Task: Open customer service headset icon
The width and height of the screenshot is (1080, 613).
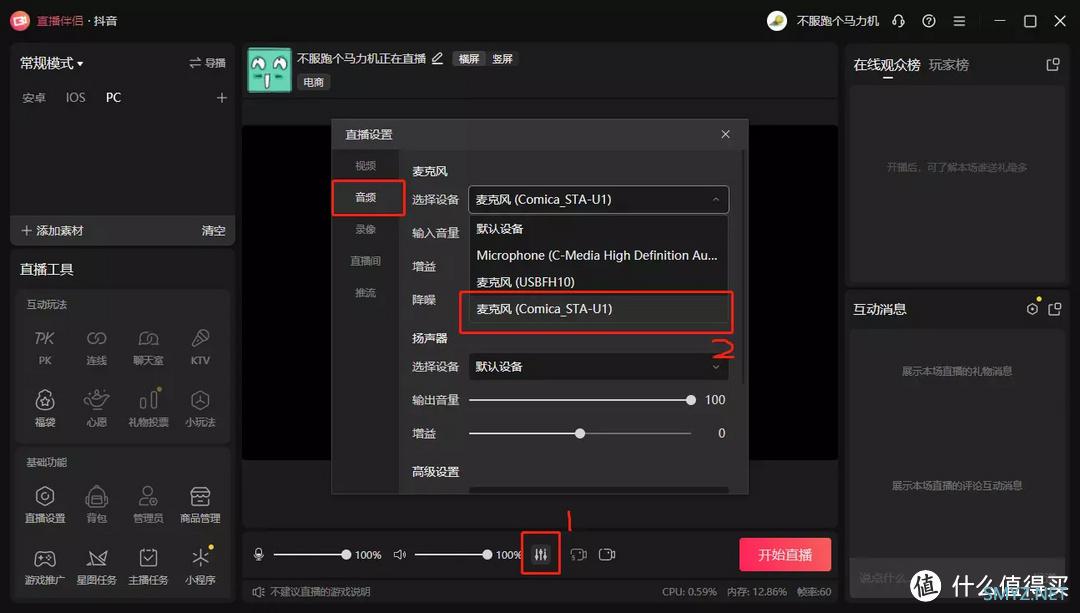Action: pos(898,21)
